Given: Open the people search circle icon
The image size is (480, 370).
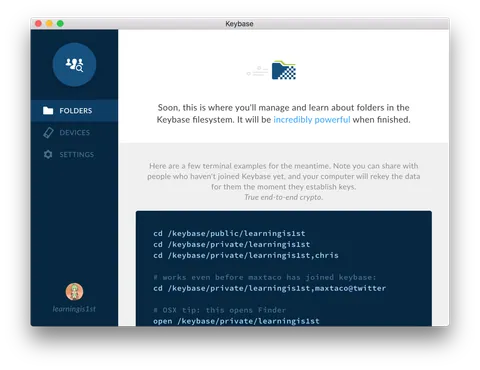Looking at the screenshot, I should [74, 64].
